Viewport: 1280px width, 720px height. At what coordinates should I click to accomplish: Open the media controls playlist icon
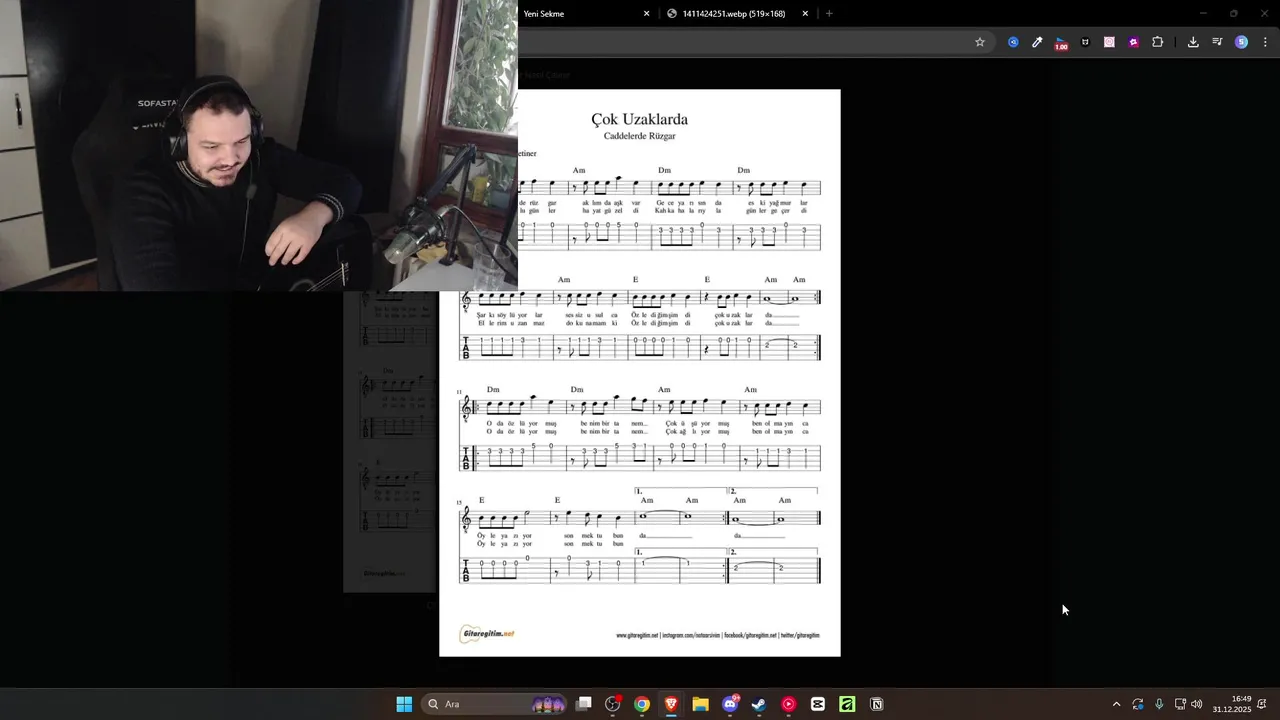point(1217,42)
